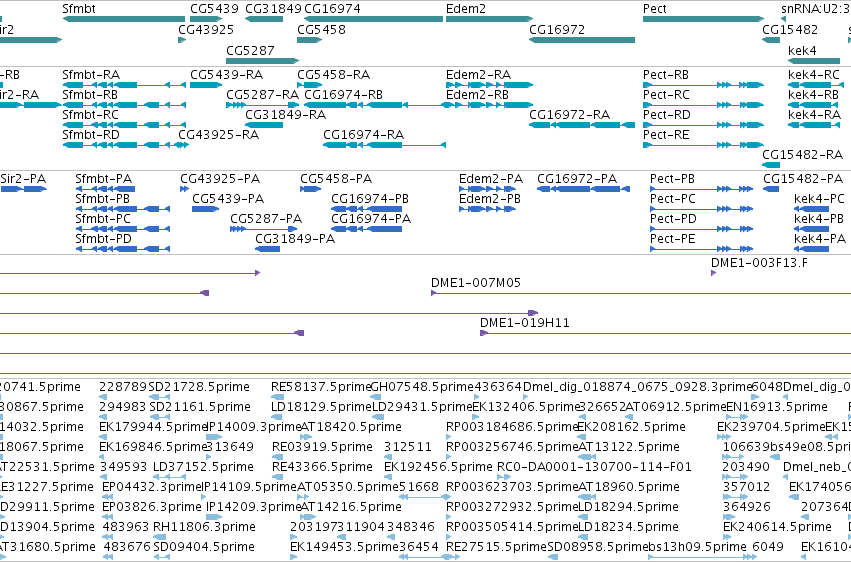Select the Pect-RC transcript label
Screen dimensions: 851x562
coord(666,94)
